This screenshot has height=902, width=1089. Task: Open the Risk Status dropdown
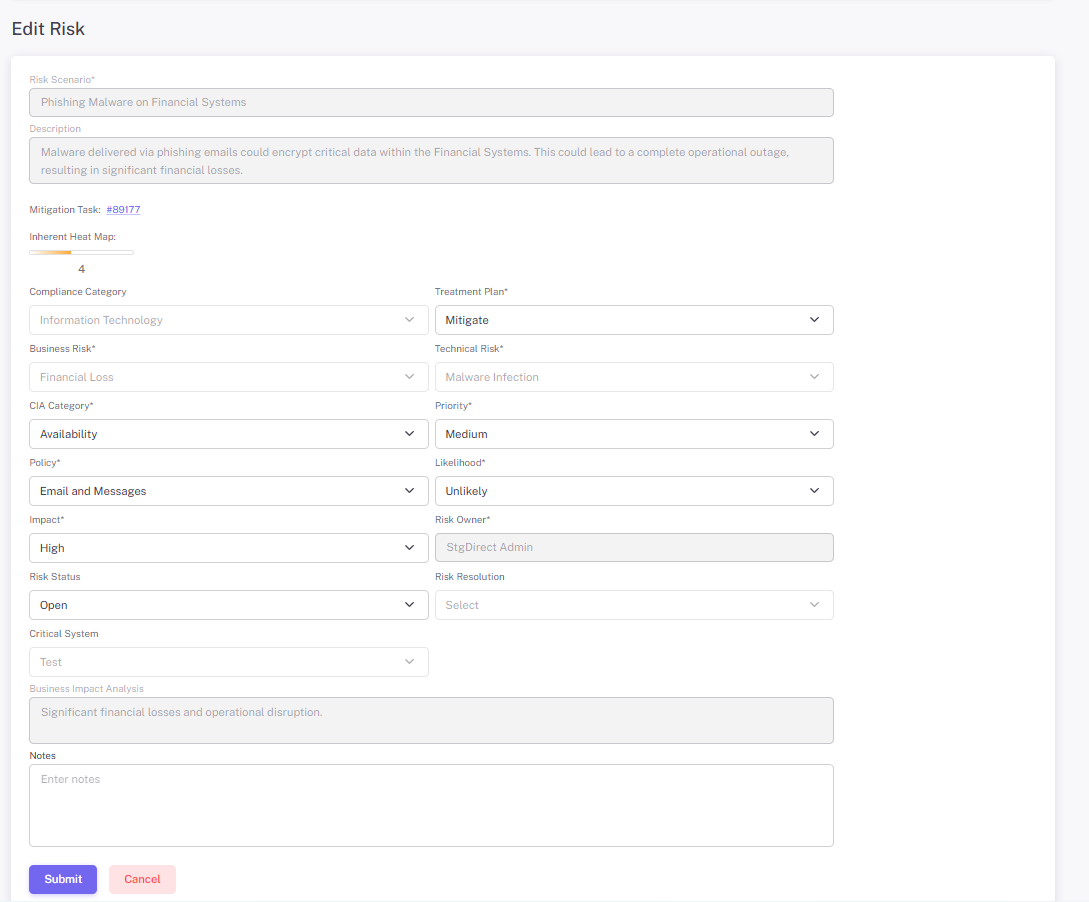[x=228, y=605]
